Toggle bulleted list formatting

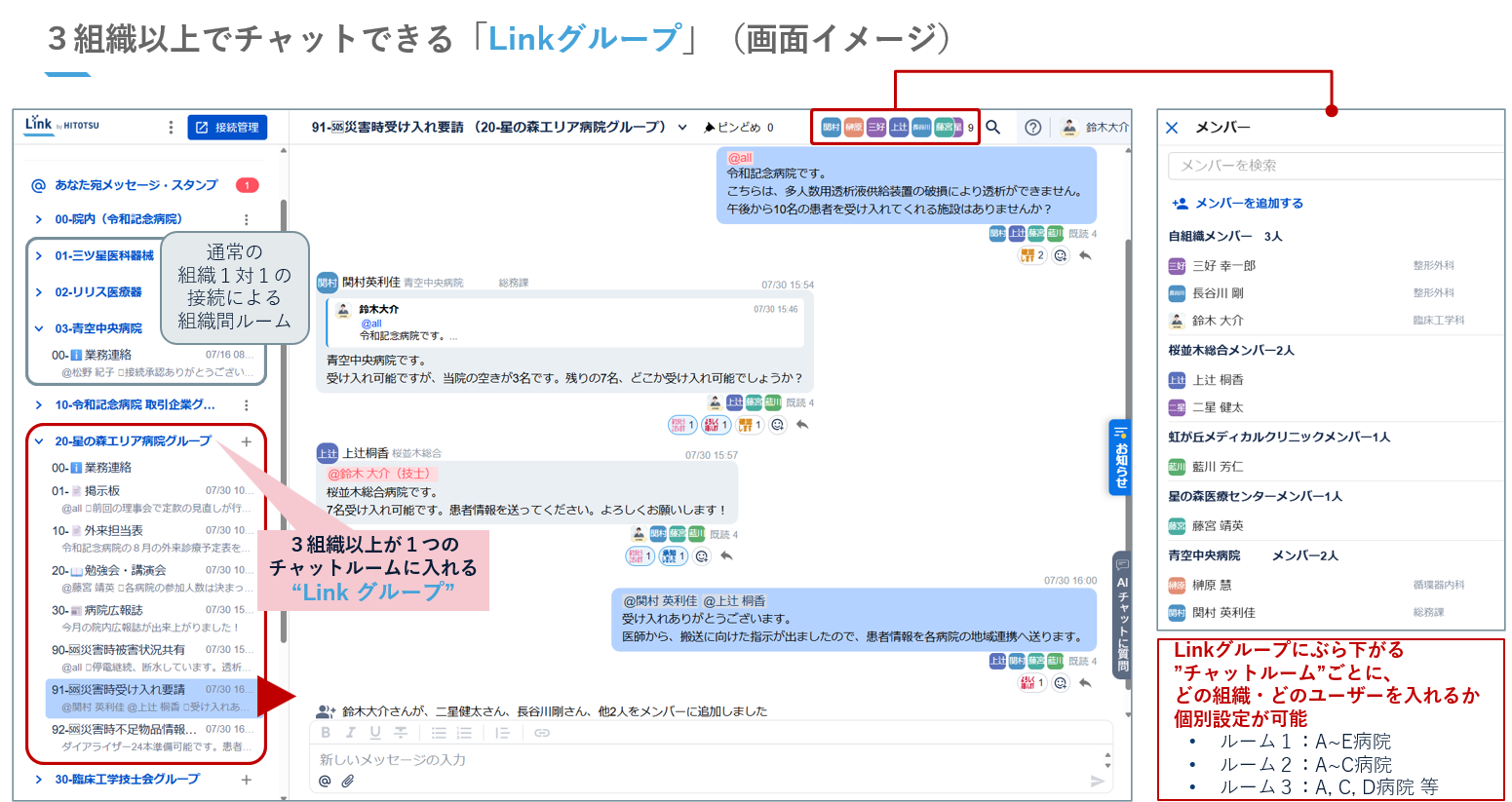439,733
